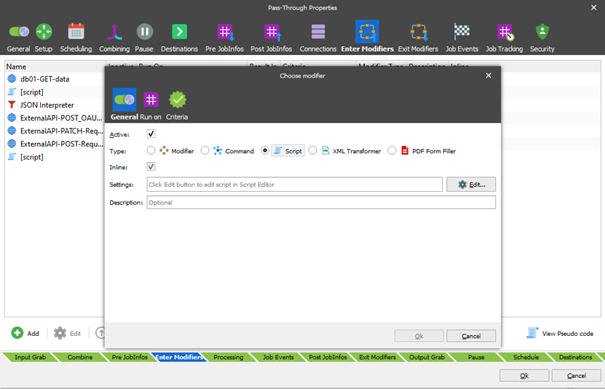Click the Description optional field
This screenshot has width=605, height=389.
pyautogui.click(x=321, y=202)
